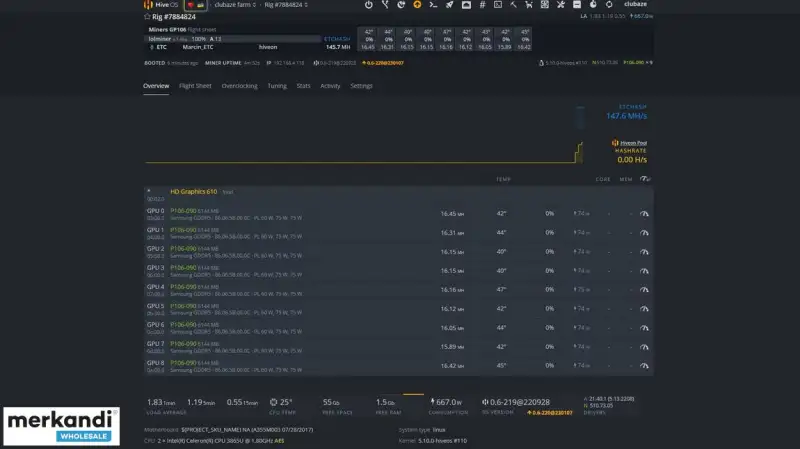
Task: Click the gauge icon in the table header
Action: click(645, 179)
